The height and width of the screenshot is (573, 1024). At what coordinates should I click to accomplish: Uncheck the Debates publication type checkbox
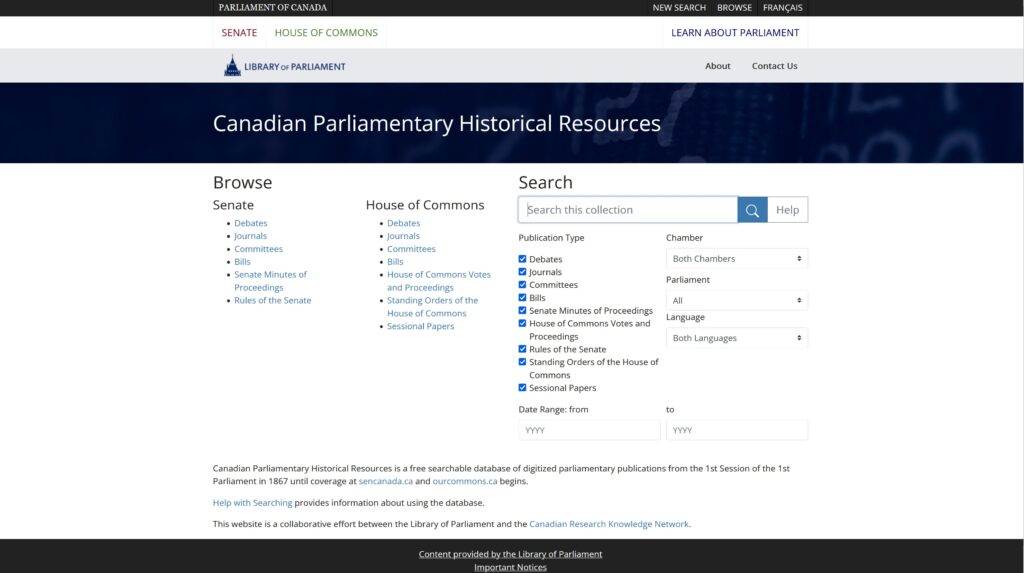coord(522,259)
